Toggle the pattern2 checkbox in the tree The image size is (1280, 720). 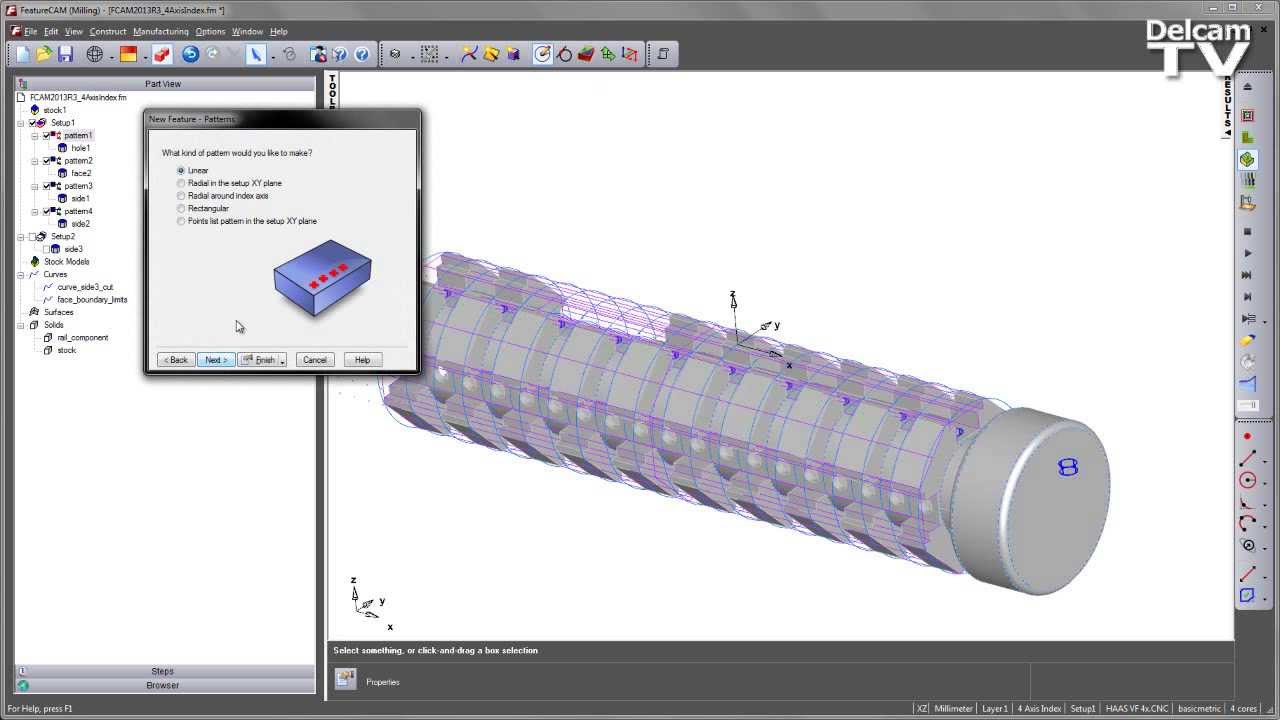(46, 161)
